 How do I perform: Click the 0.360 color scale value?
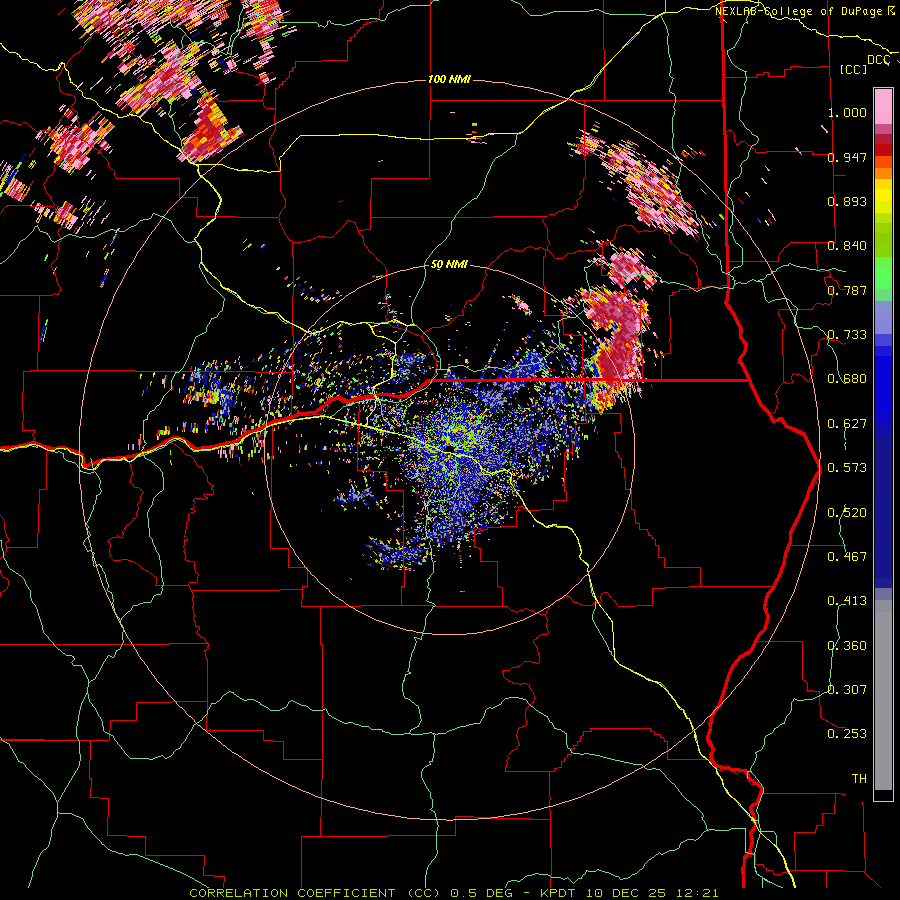pos(847,646)
